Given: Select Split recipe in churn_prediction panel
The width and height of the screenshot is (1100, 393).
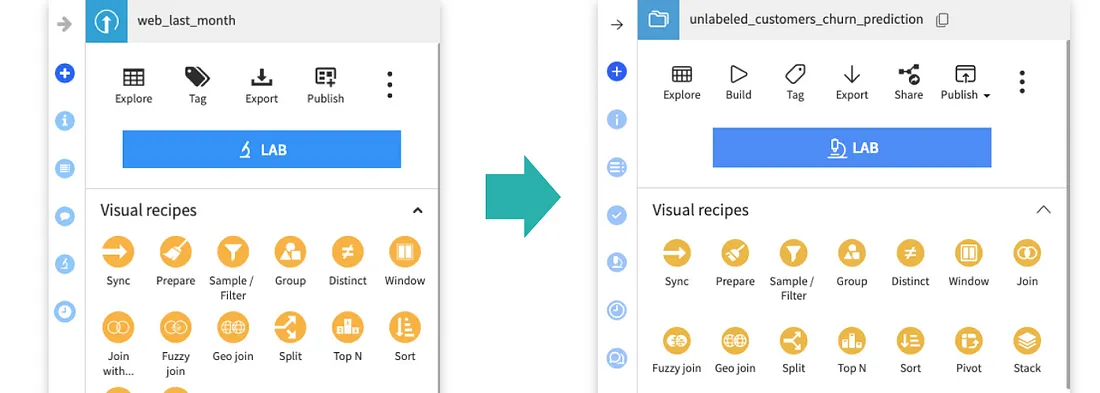Looking at the screenshot, I should 793,340.
